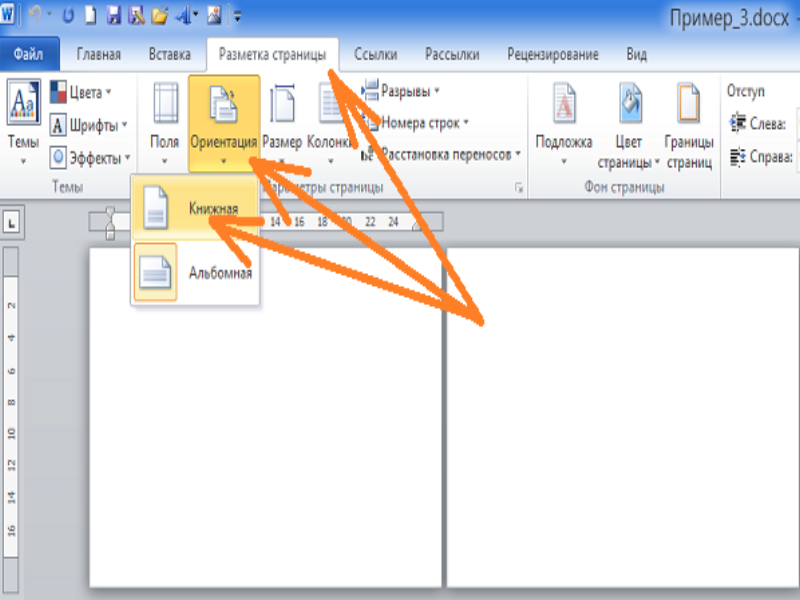The image size is (800, 600).
Task: Switch to the Рецензирование tab
Action: coord(553,54)
